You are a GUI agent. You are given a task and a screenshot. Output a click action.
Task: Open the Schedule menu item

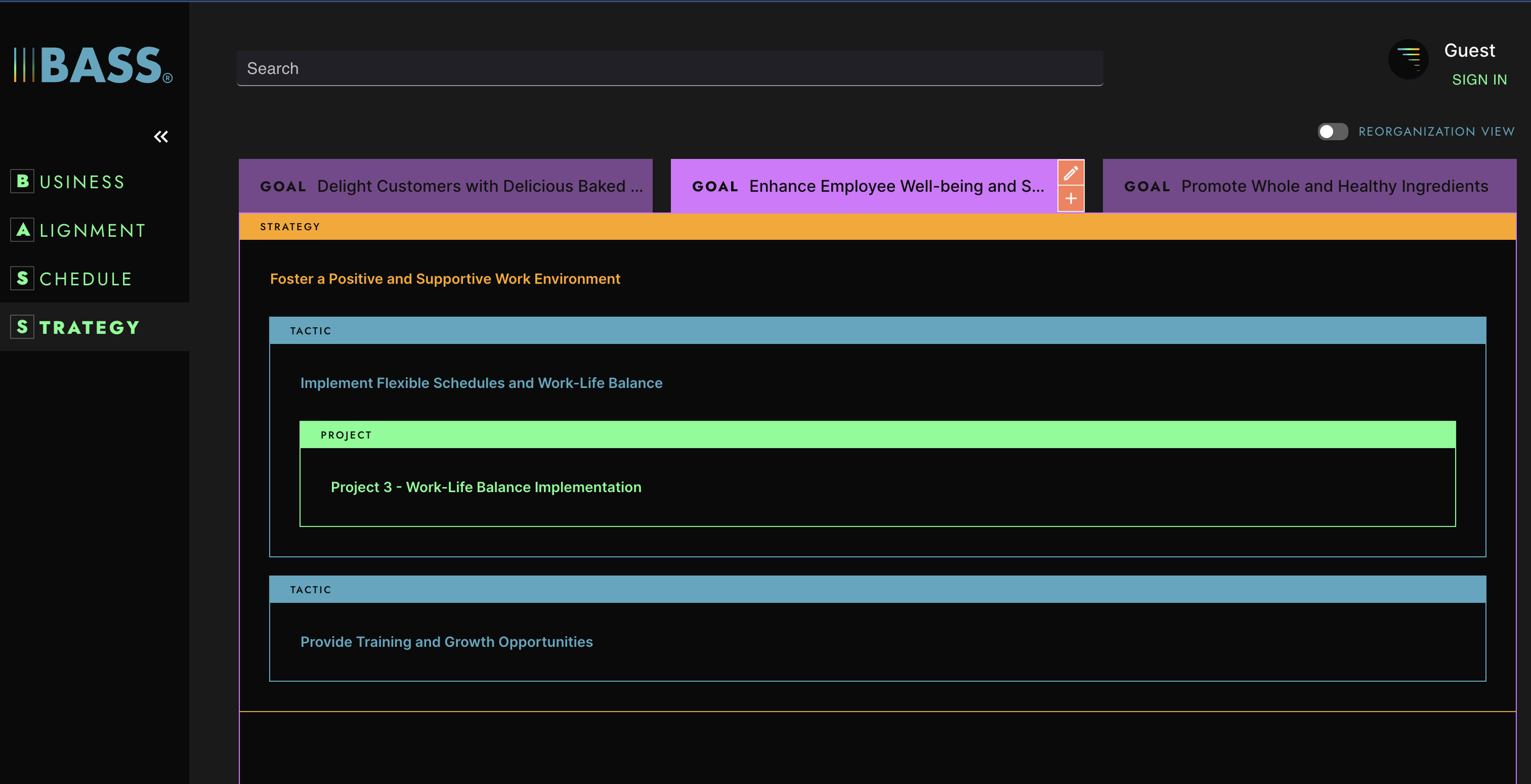86,279
